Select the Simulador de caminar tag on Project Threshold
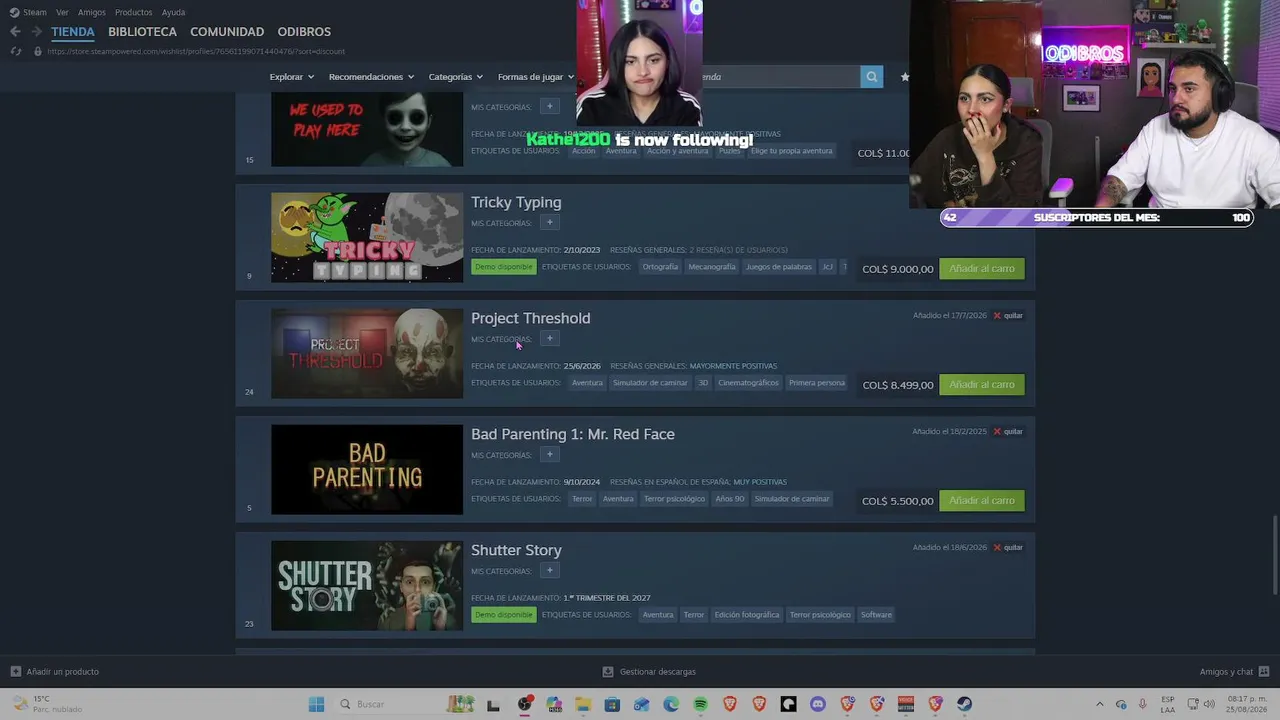Viewport: 1280px width, 720px height. pos(650,383)
